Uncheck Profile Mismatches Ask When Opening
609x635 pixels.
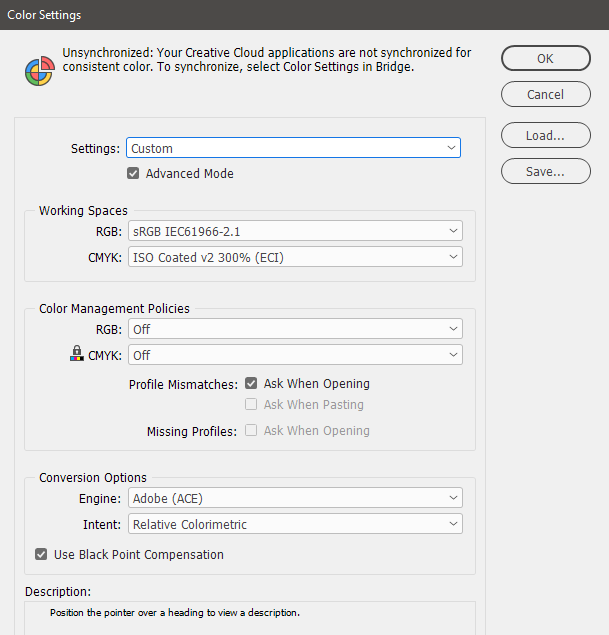251,383
